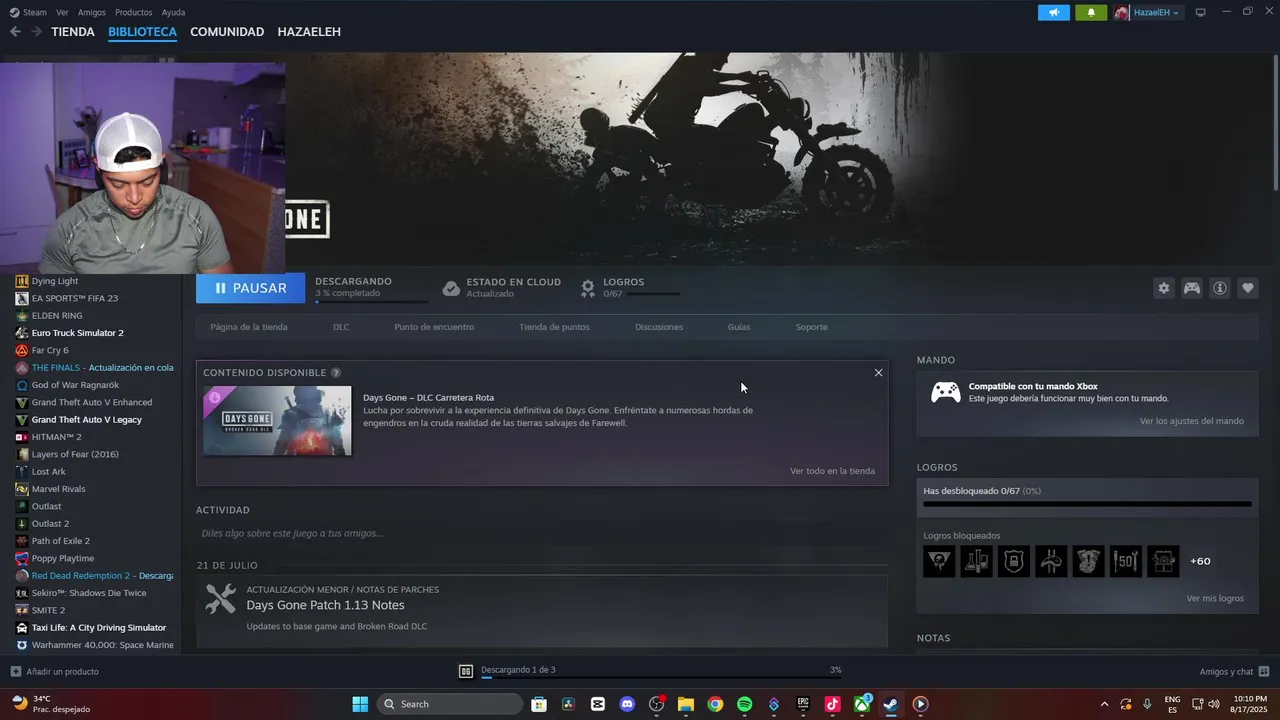Select Marvel Rivals in library
This screenshot has height=720, width=1280.
[x=58, y=489]
